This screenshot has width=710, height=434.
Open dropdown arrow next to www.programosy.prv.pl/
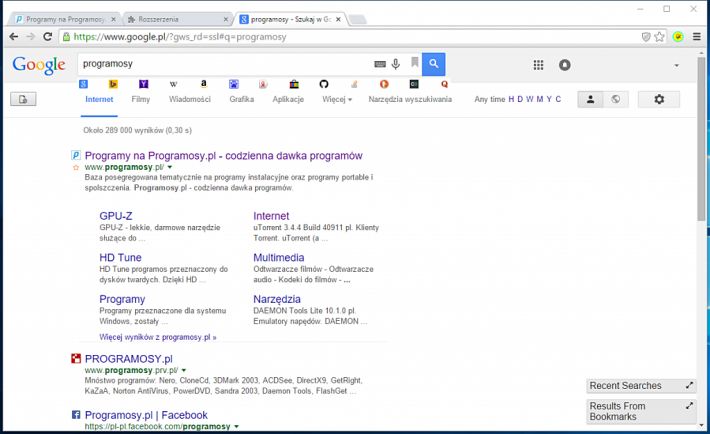184,370
